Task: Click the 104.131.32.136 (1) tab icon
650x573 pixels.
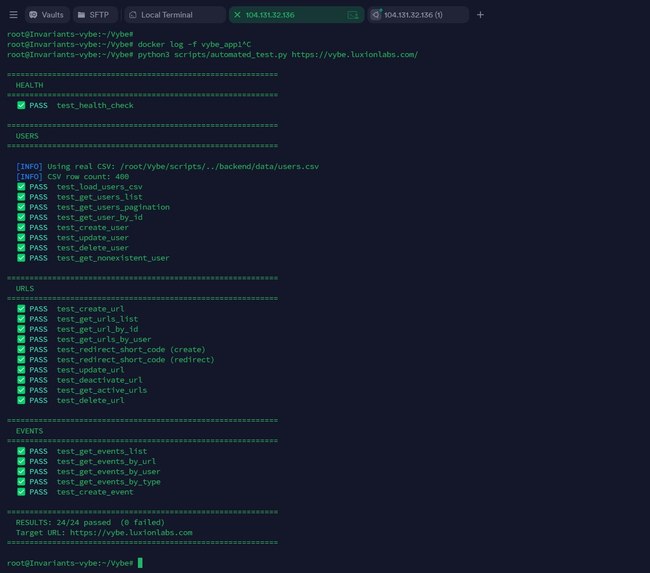Action: tap(376, 15)
